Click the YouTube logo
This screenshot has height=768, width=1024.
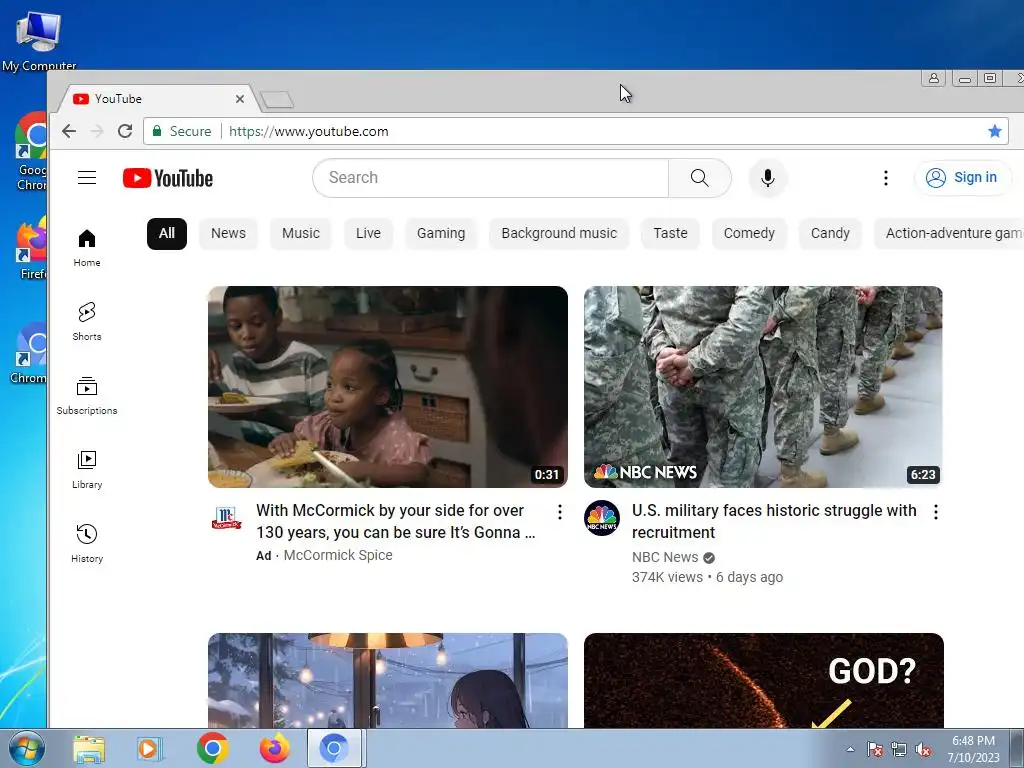[168, 178]
